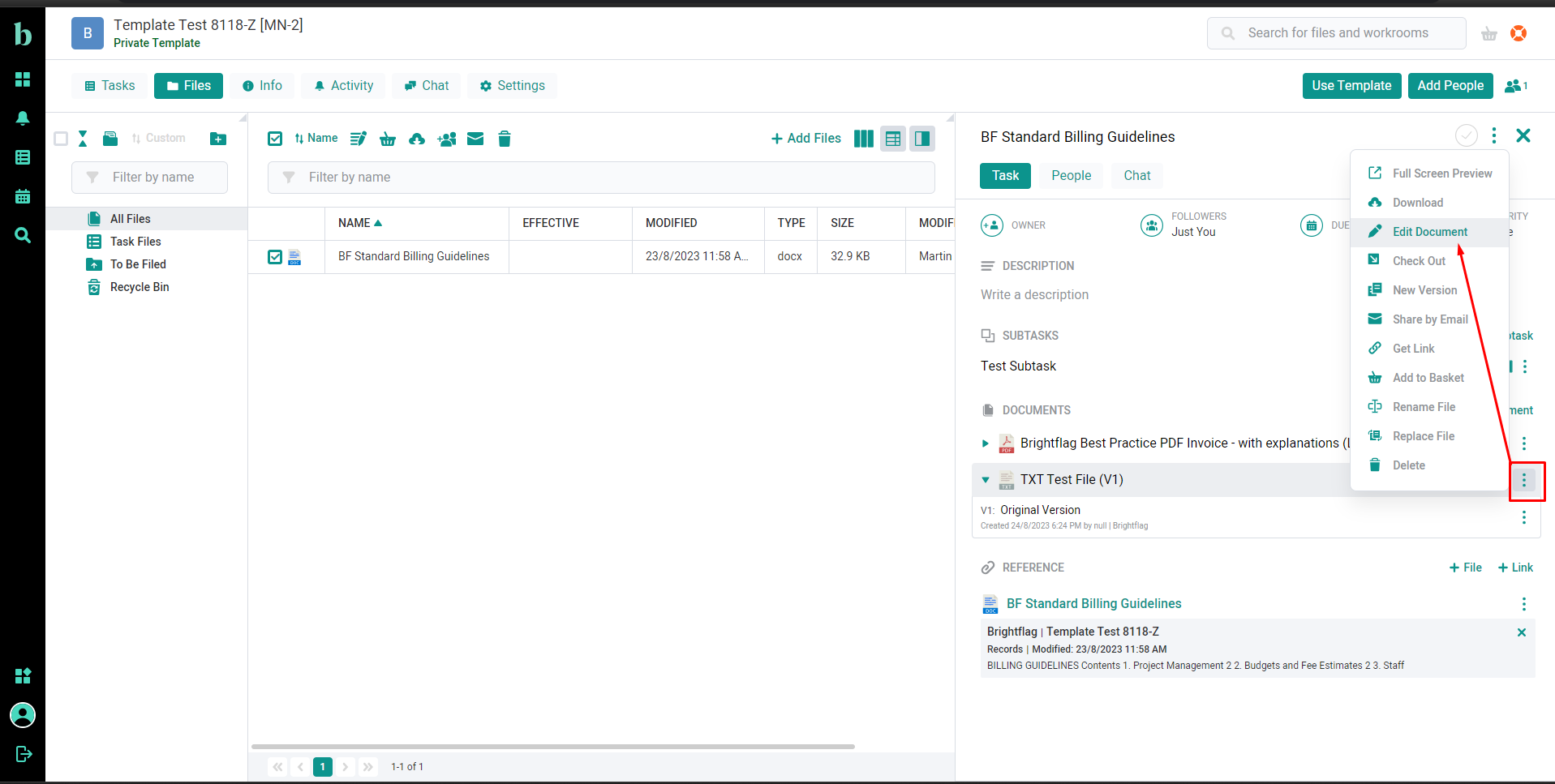This screenshot has height=784, width=1555.
Task: Open three-dot menu for TXT Test File
Action: [x=1524, y=480]
